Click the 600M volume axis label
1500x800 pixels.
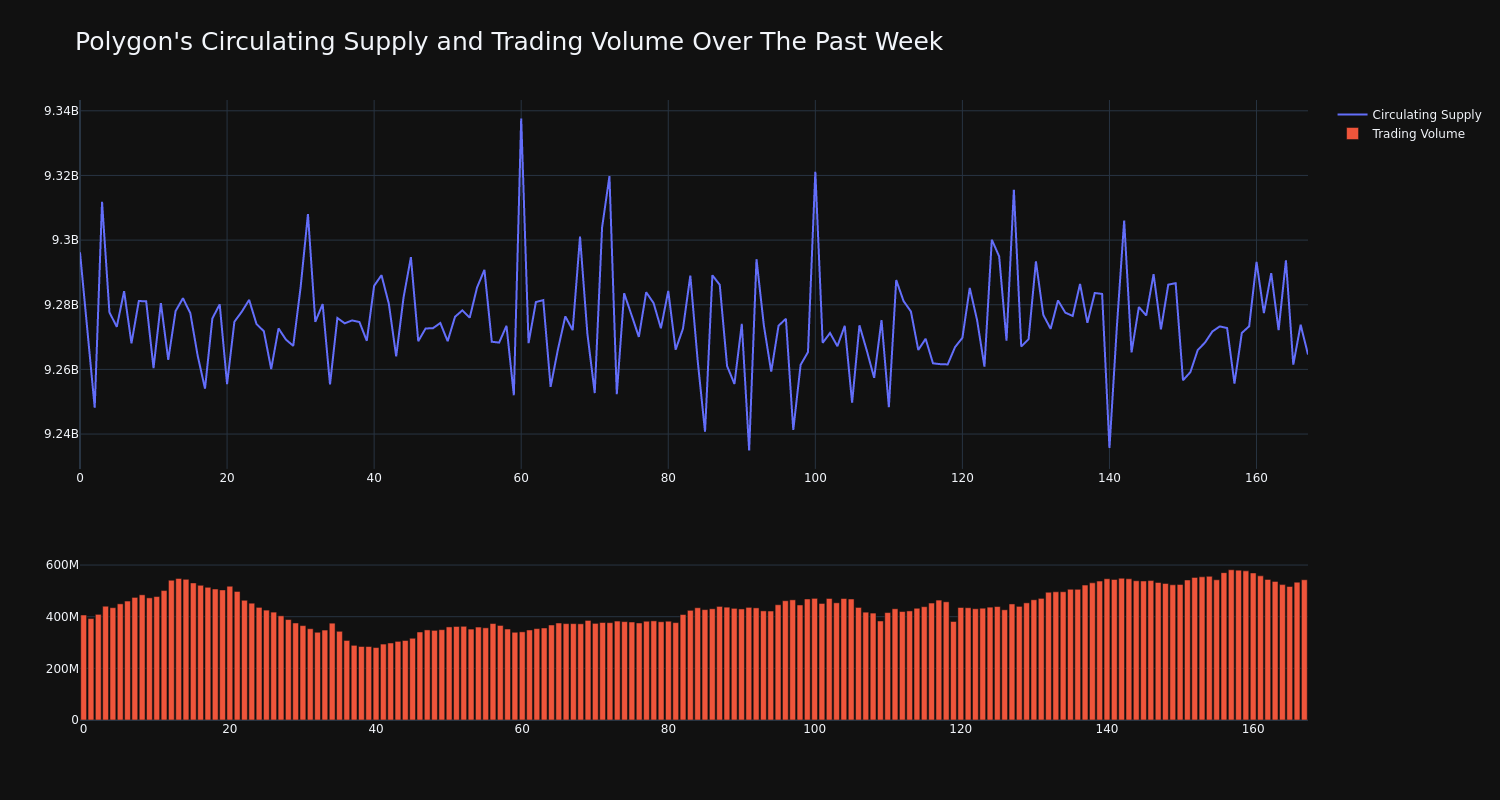click(x=62, y=565)
